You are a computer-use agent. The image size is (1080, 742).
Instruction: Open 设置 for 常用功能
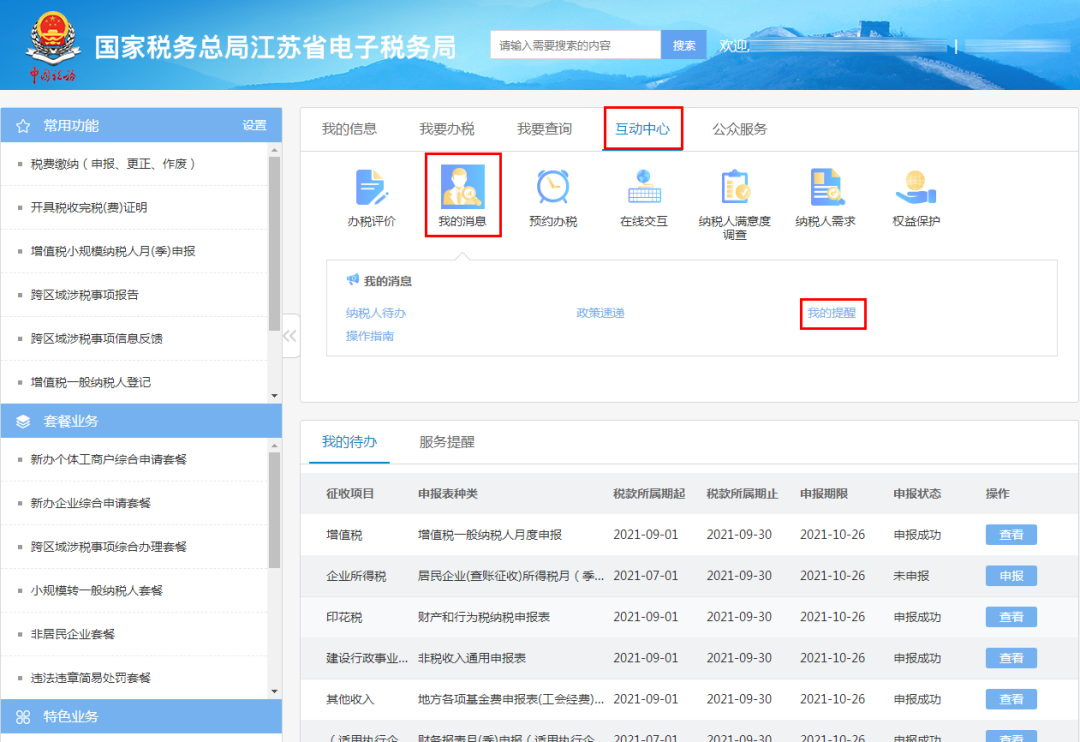[x=254, y=125]
